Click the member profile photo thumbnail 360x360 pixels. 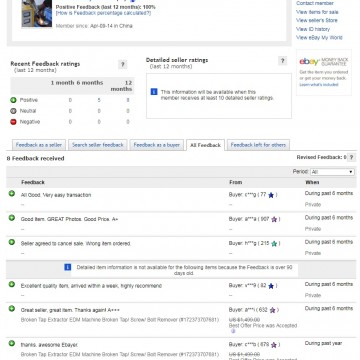[x=37, y=13]
